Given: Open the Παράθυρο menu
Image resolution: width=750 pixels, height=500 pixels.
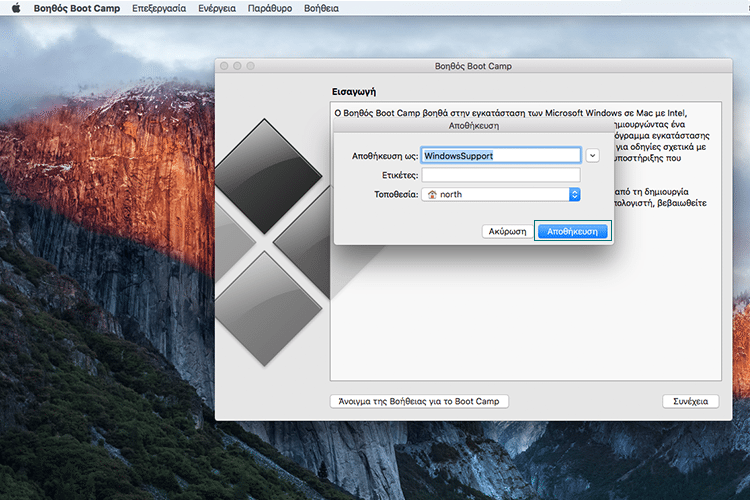Looking at the screenshot, I should [x=270, y=8].
